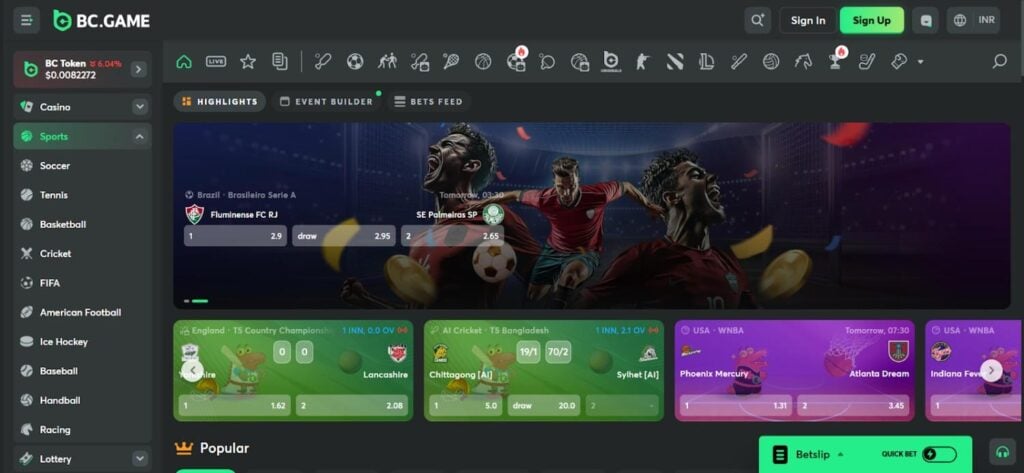Bet on draw at odds 2.95
Image resolution: width=1024 pixels, height=473 pixels.
point(344,236)
